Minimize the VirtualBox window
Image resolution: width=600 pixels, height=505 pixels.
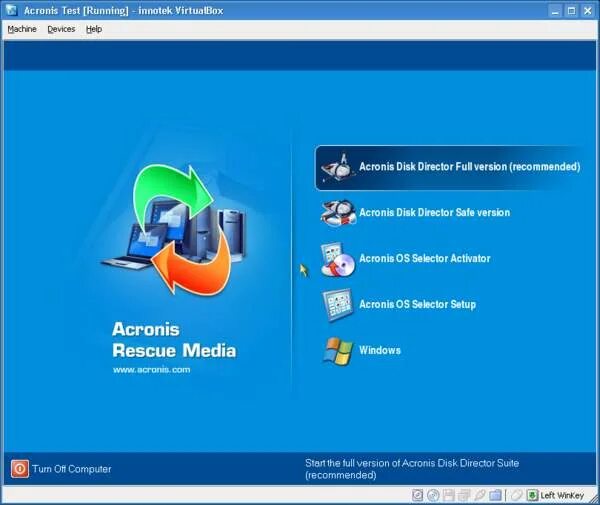[555, 11]
